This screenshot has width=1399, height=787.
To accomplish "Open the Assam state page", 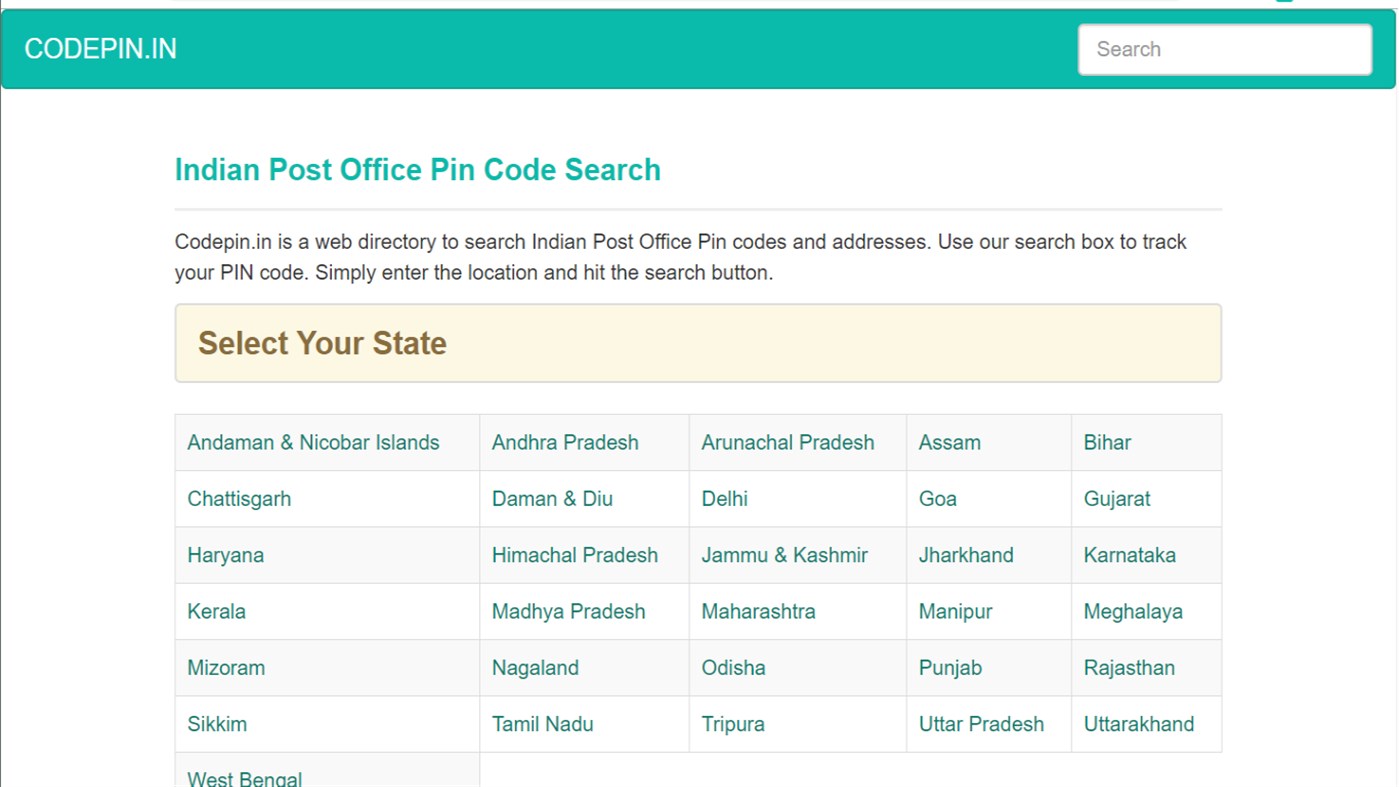I will point(949,442).
